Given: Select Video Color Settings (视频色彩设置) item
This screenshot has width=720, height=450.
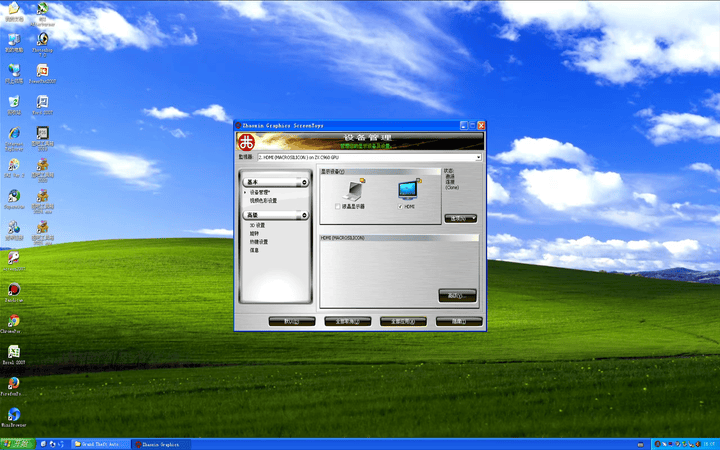Looking at the screenshot, I should pos(263,201).
